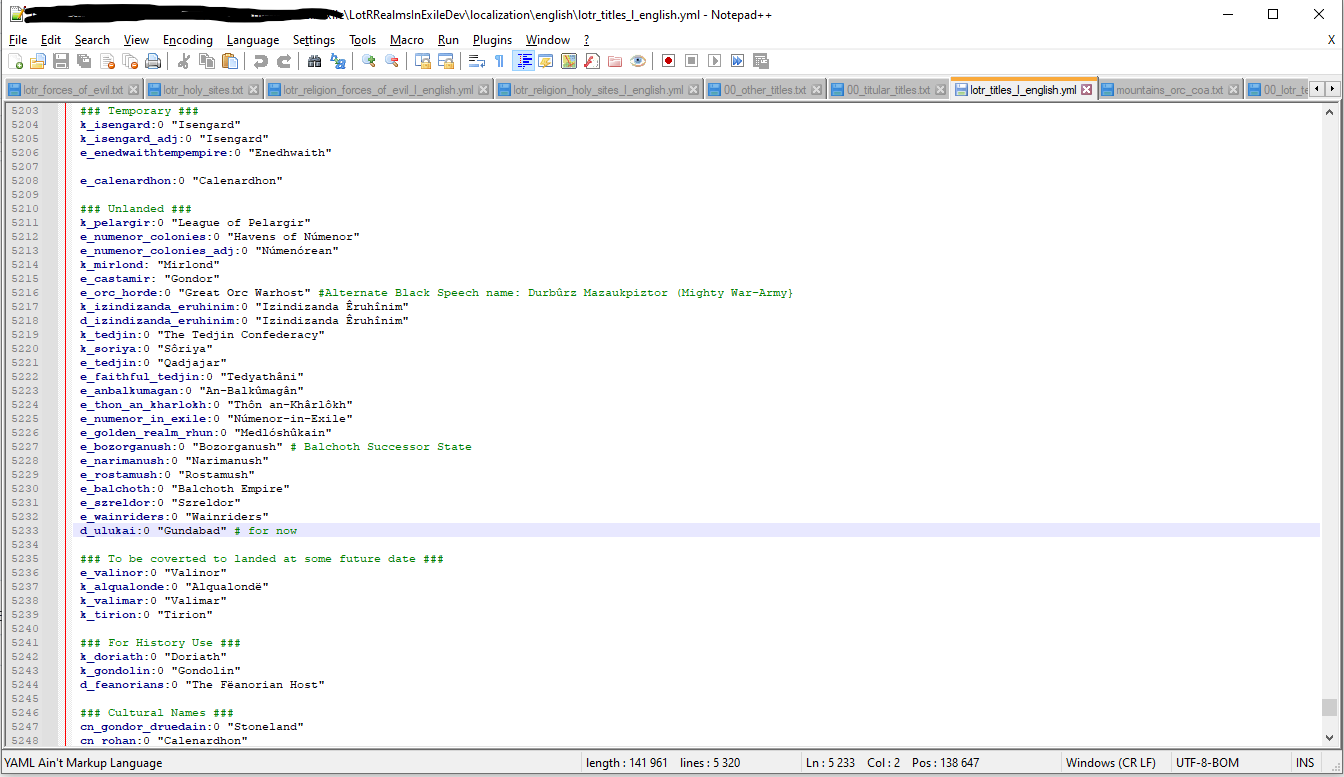The image size is (1344, 777).
Task: Click the Redo arrow icon
Action: click(x=284, y=61)
